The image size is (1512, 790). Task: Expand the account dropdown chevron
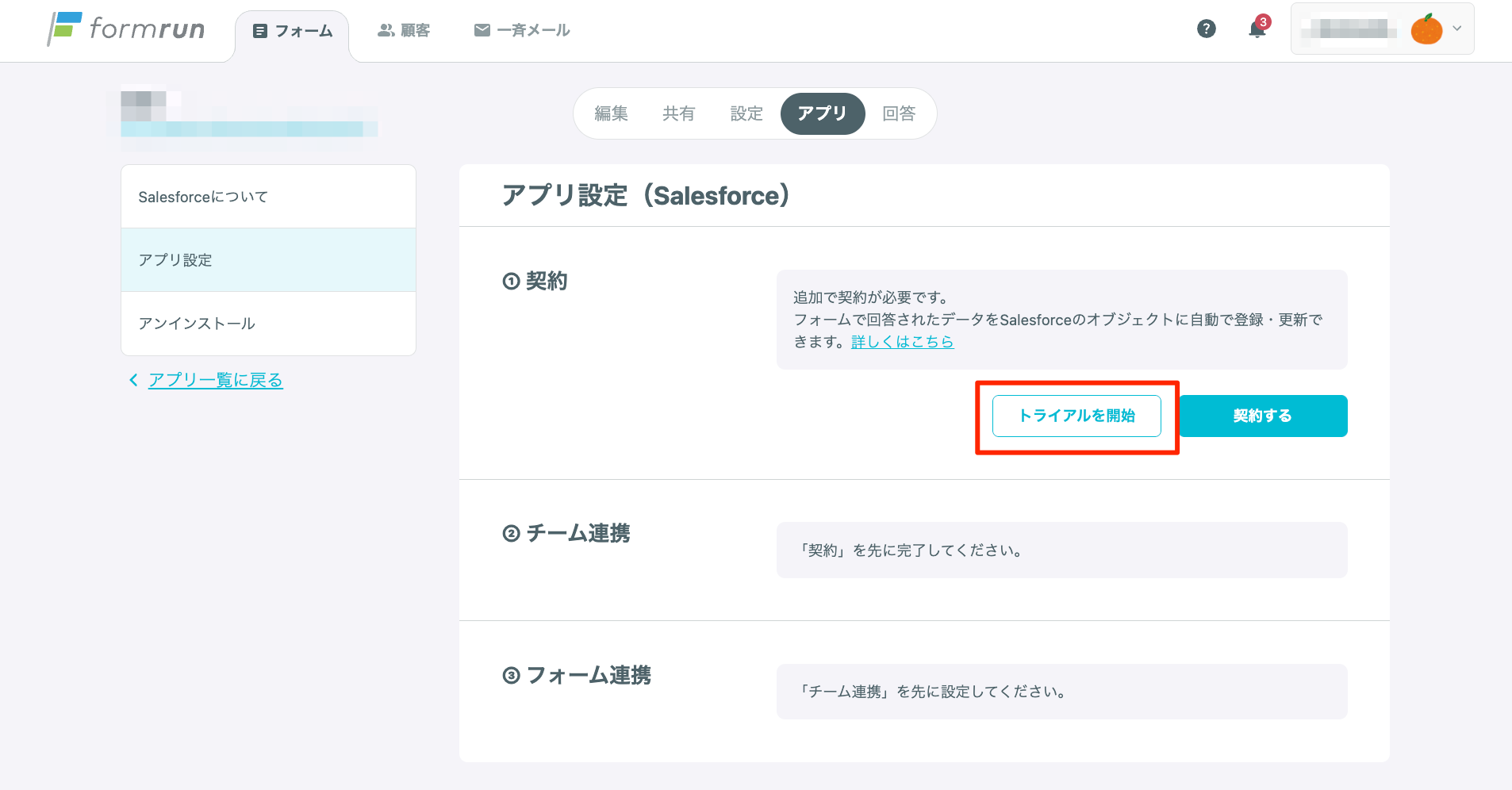(x=1457, y=29)
